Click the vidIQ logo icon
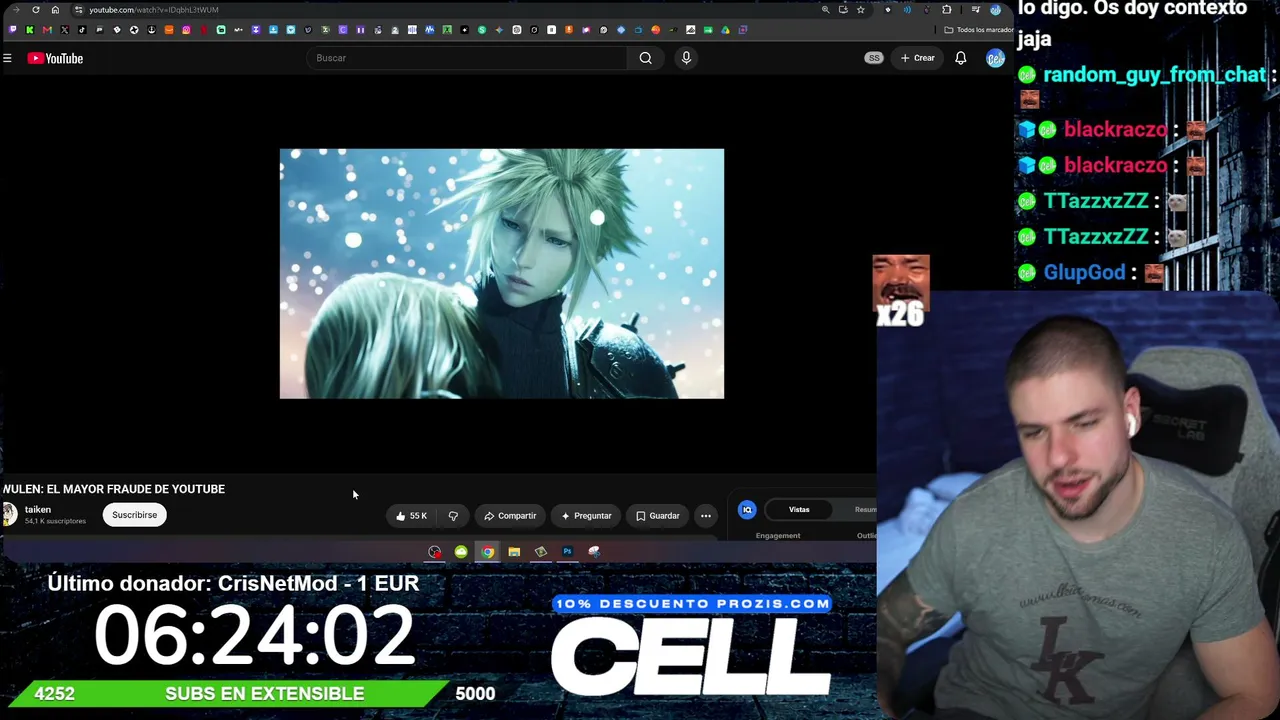The width and height of the screenshot is (1280, 720). tap(747, 510)
